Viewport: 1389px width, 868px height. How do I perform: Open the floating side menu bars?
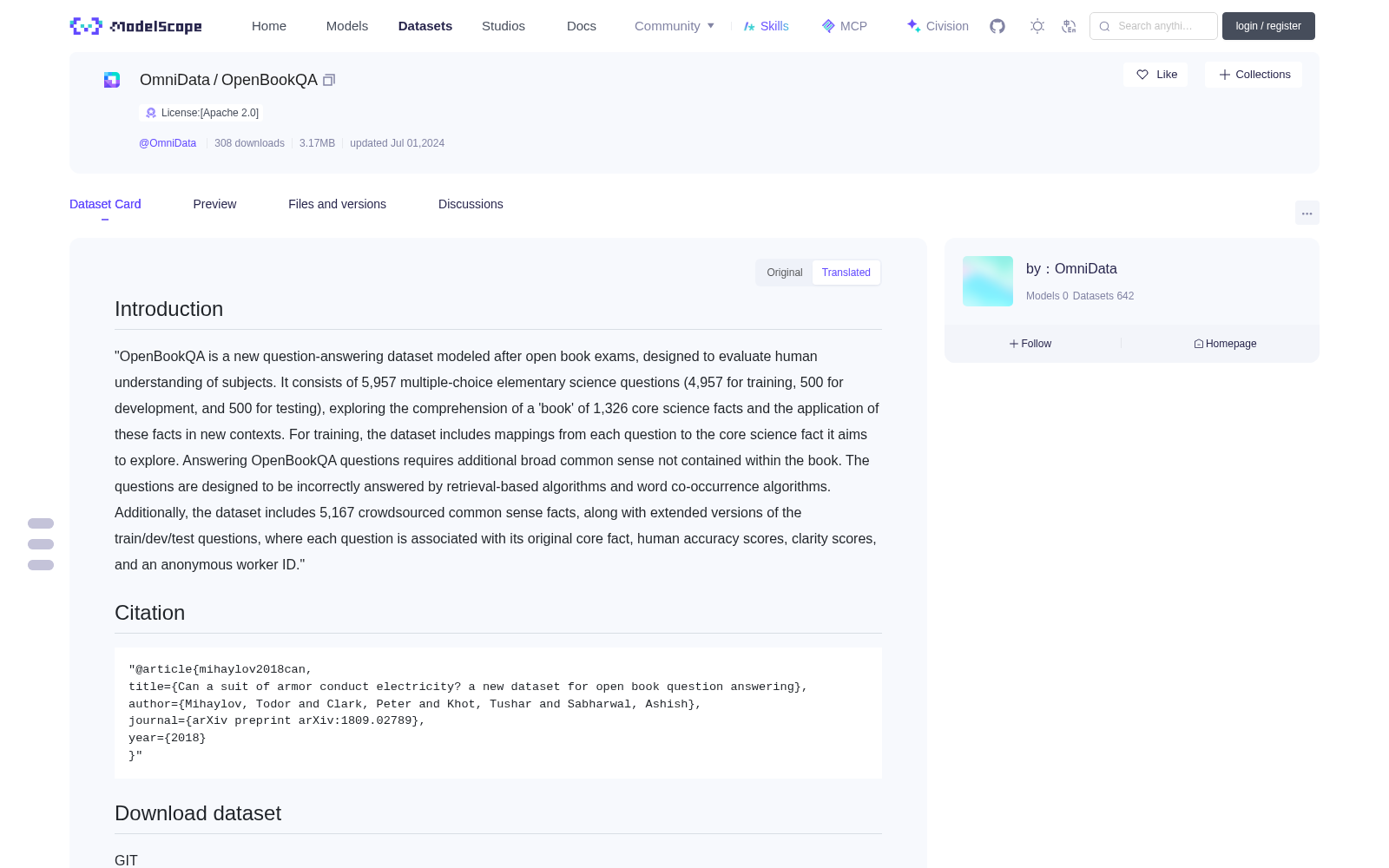(41, 544)
